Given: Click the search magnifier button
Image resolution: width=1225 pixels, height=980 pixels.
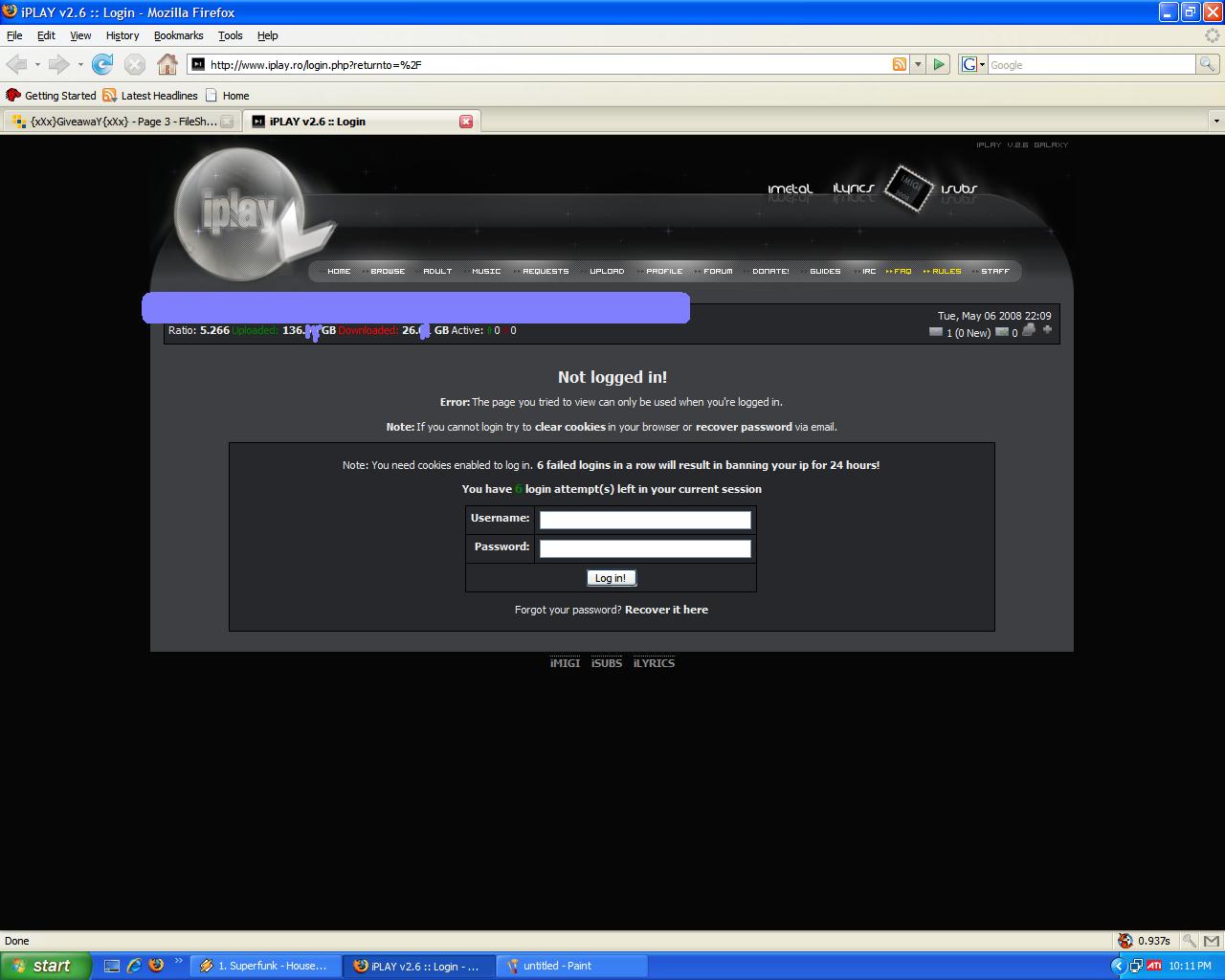Looking at the screenshot, I should click(x=1208, y=64).
